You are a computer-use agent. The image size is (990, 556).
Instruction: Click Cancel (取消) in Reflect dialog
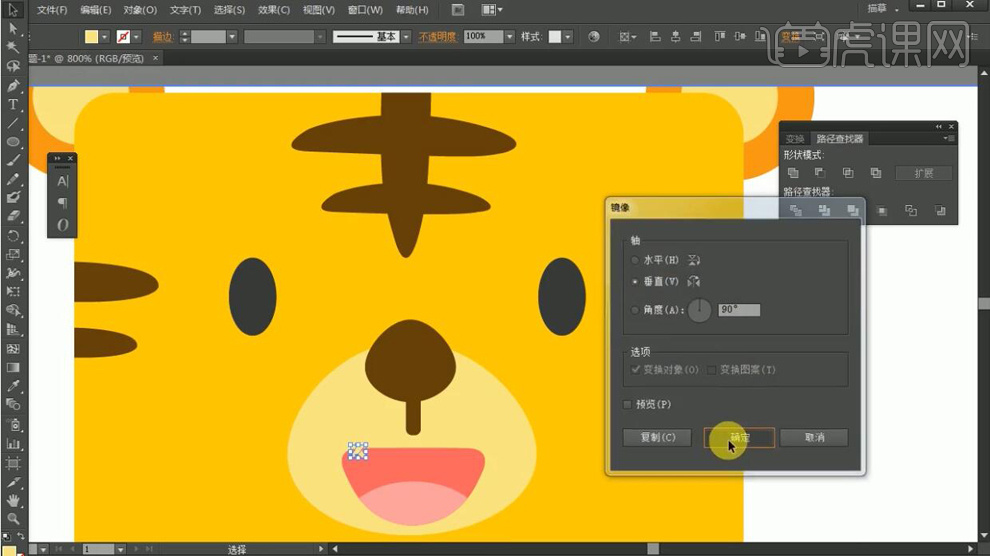[x=814, y=437]
